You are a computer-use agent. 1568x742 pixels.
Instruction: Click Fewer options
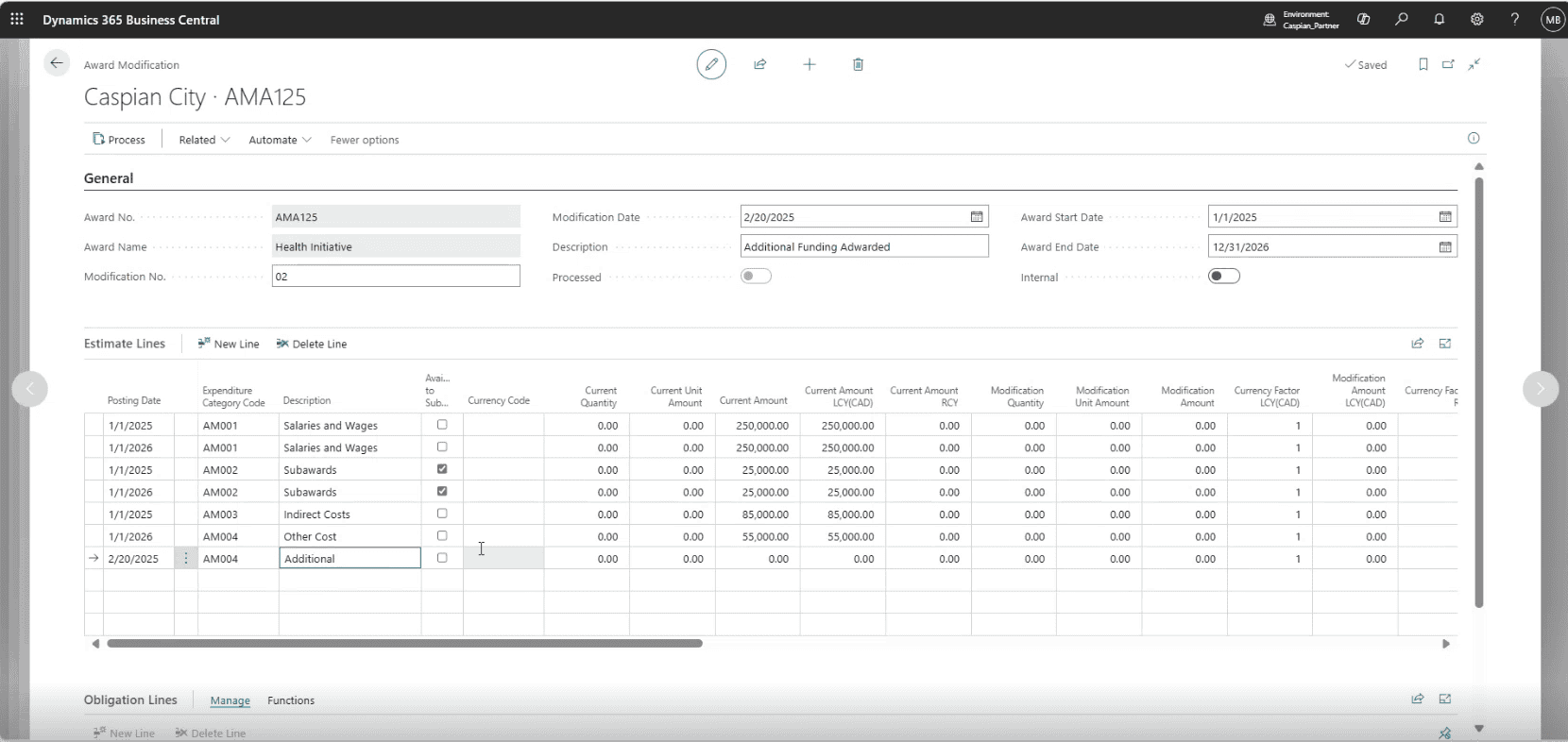pos(365,140)
